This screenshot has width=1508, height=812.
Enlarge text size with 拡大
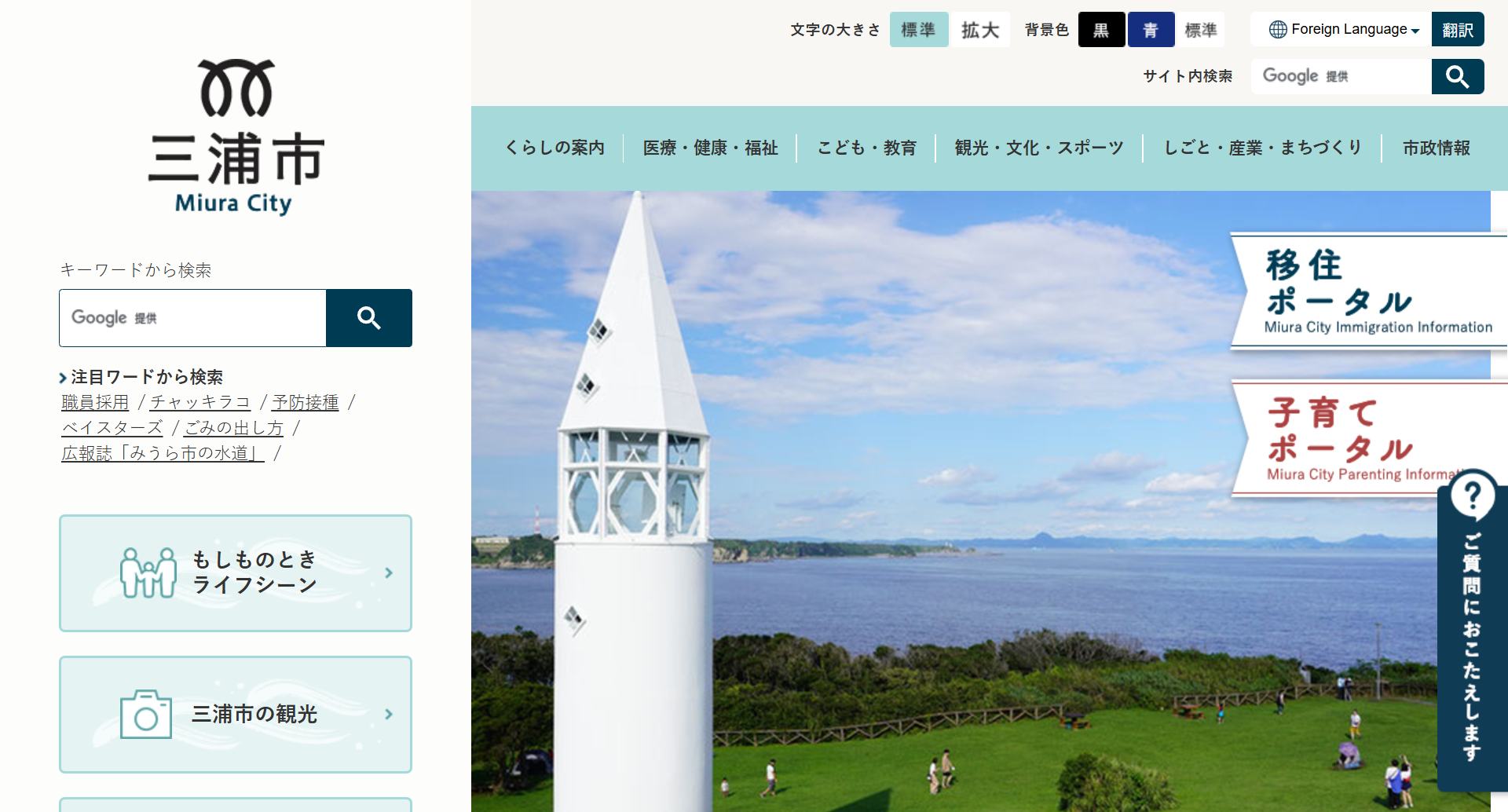coord(979,30)
